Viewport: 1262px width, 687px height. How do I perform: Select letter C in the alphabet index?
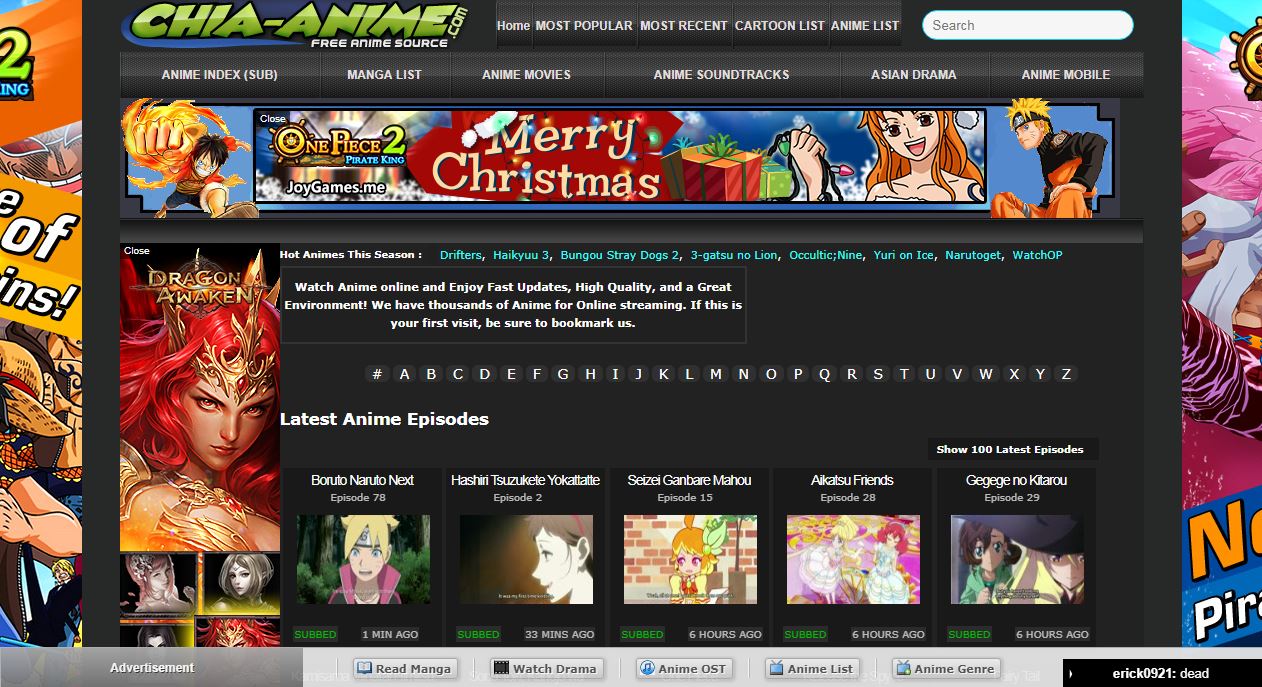(x=458, y=374)
